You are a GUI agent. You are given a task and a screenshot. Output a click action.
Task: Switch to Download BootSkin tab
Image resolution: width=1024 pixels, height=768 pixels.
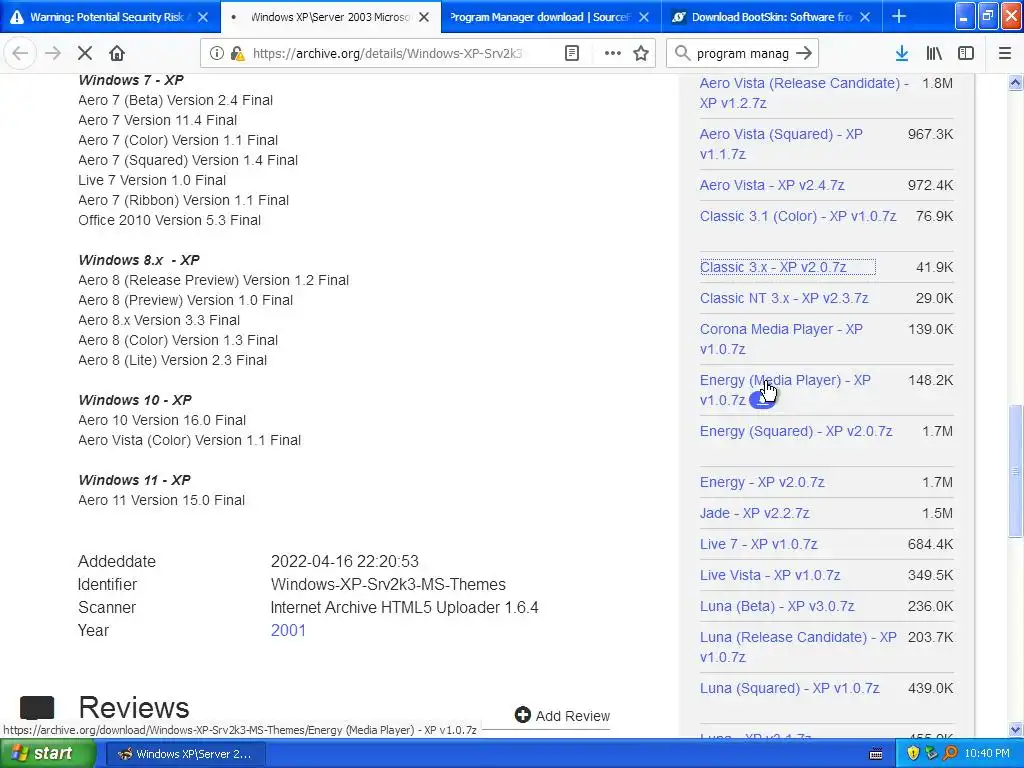pyautogui.click(x=771, y=17)
